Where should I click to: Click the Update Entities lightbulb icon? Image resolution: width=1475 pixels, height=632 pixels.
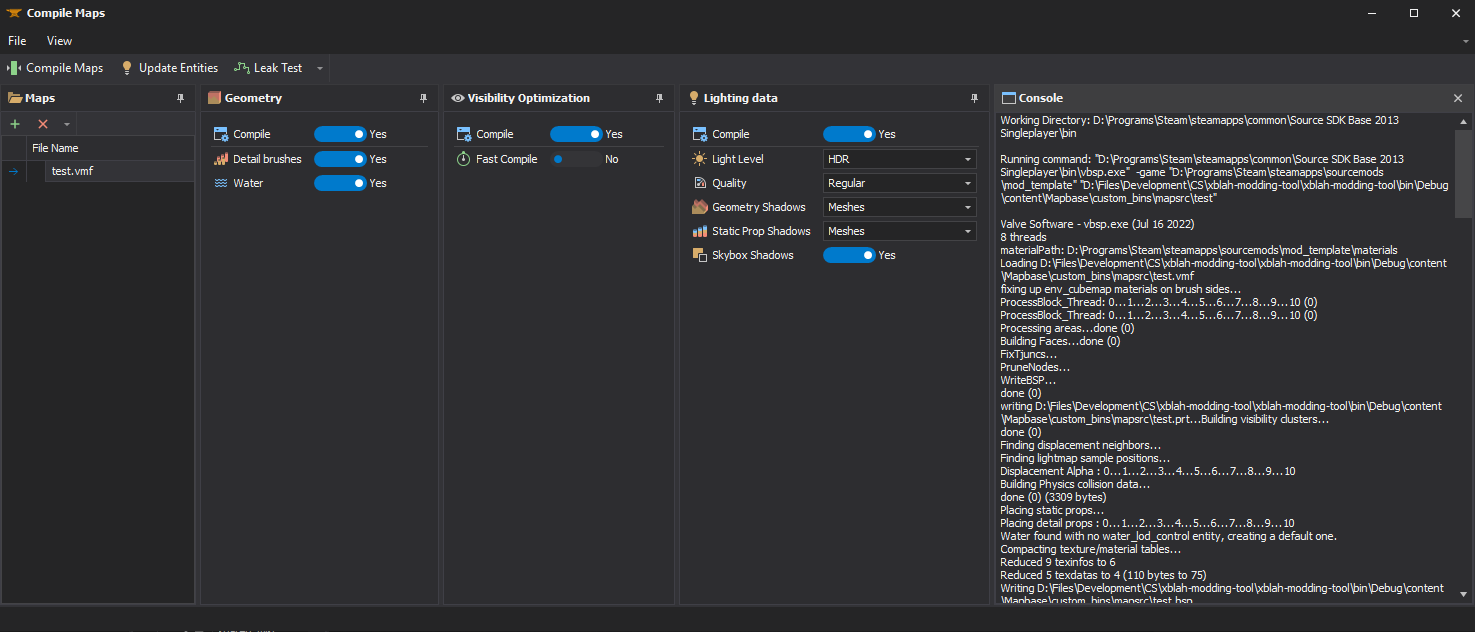pyautogui.click(x=127, y=67)
